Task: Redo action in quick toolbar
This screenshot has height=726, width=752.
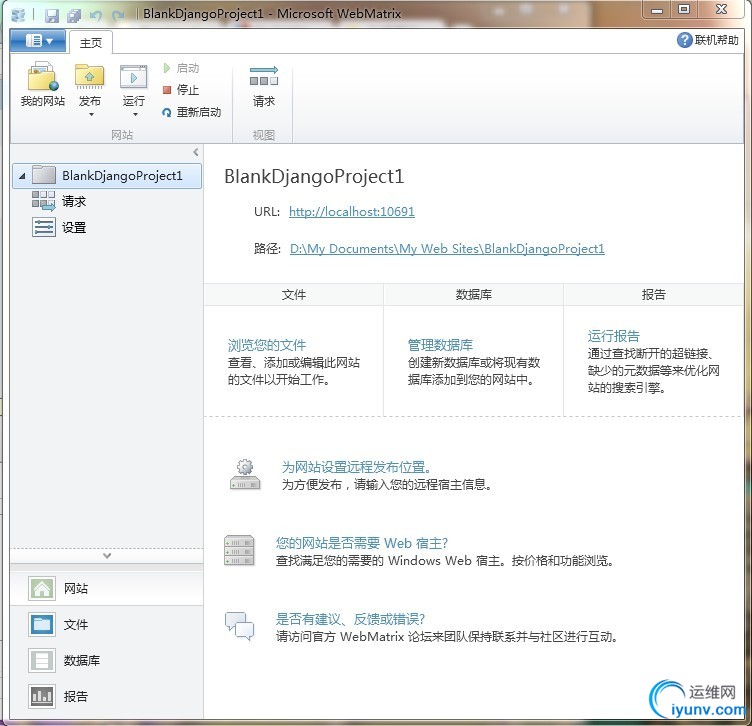Action: (118, 15)
